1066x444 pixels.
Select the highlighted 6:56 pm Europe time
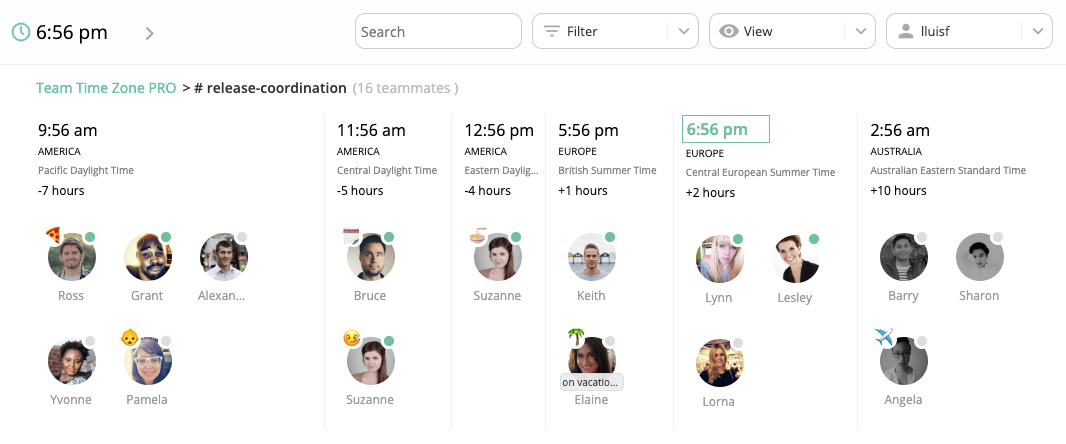pos(725,129)
